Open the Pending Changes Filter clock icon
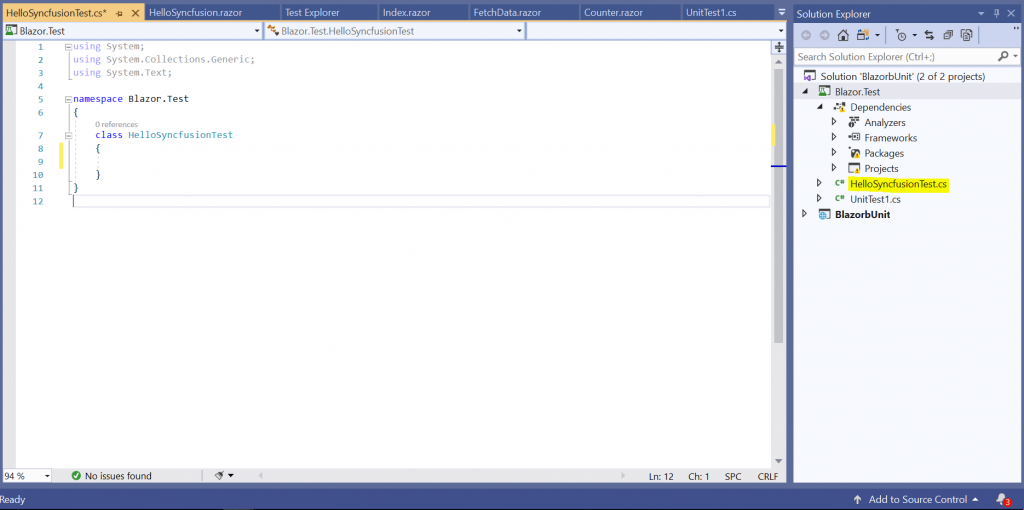Viewport: 1024px width, 510px height. click(900, 35)
